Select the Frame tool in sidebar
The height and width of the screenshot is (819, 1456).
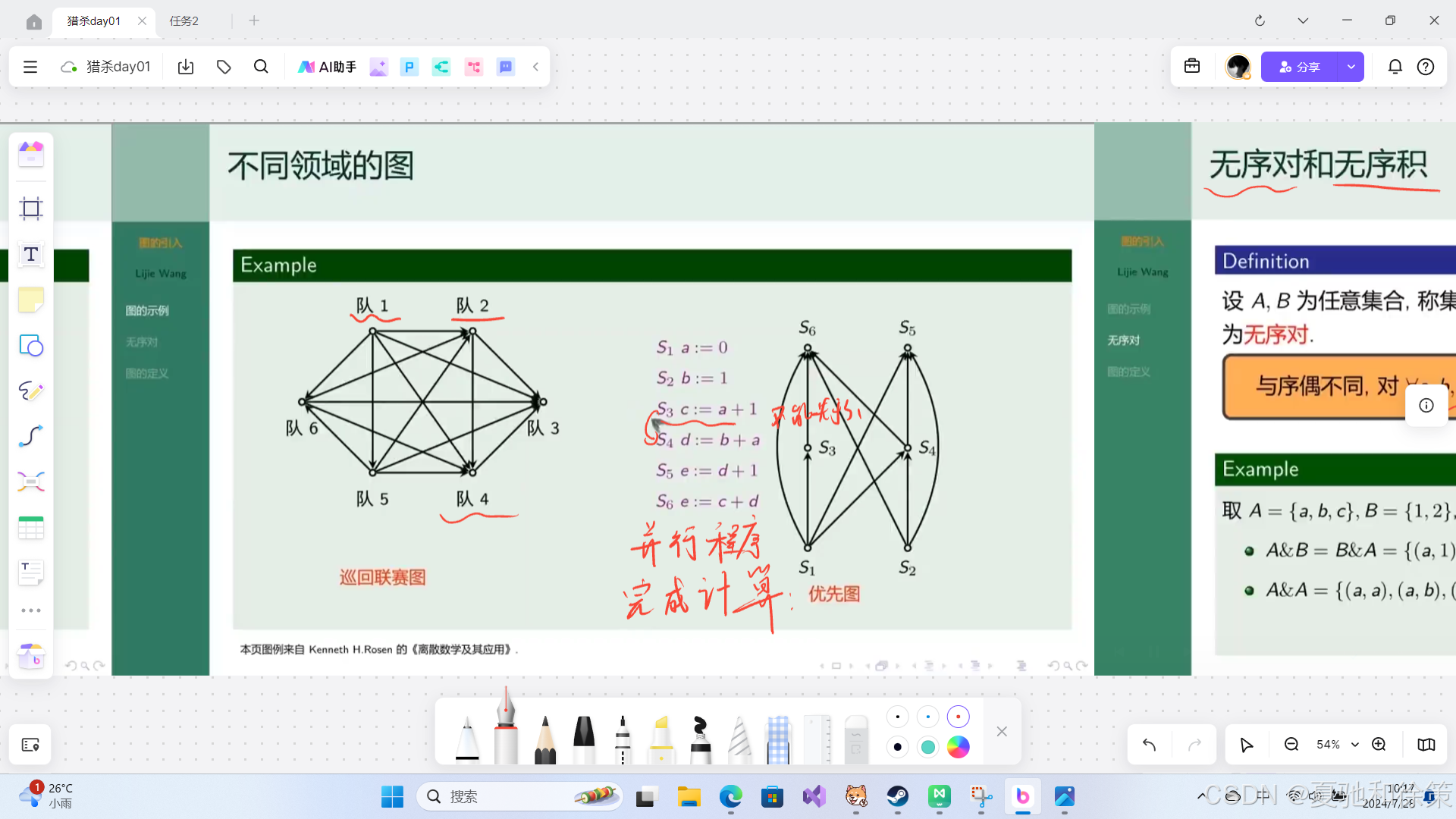[31, 209]
